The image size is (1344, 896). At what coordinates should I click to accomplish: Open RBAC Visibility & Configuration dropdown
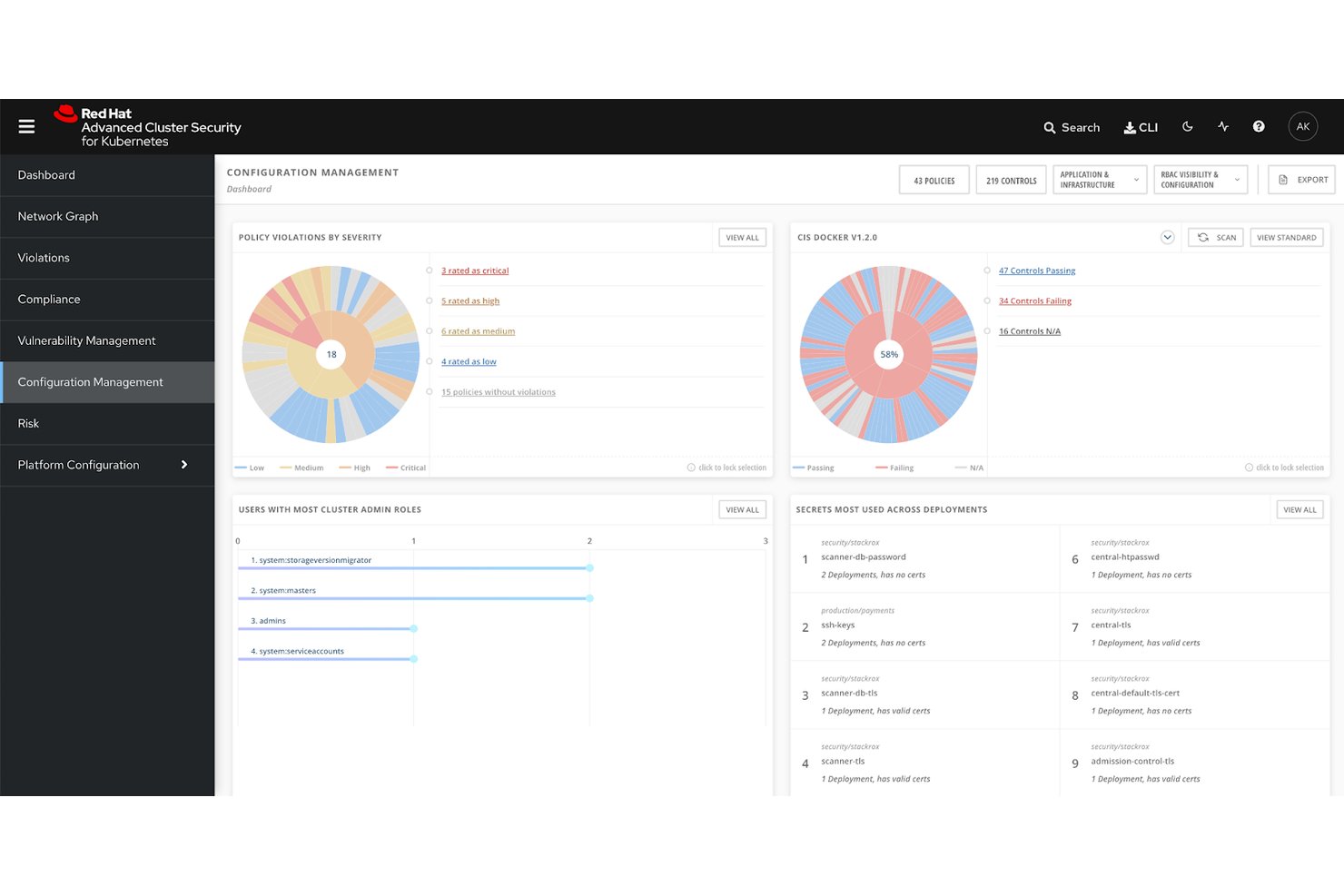tap(1201, 180)
